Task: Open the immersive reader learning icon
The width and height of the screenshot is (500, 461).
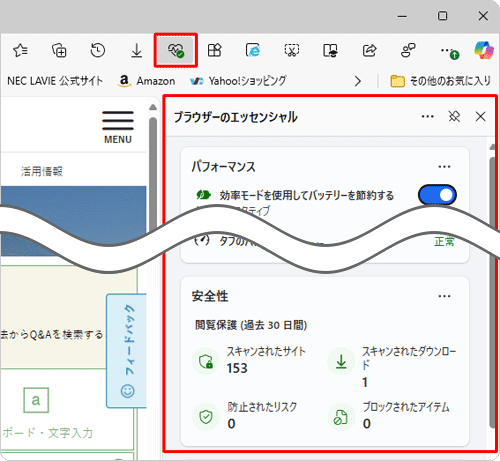Action: [x=330, y=51]
